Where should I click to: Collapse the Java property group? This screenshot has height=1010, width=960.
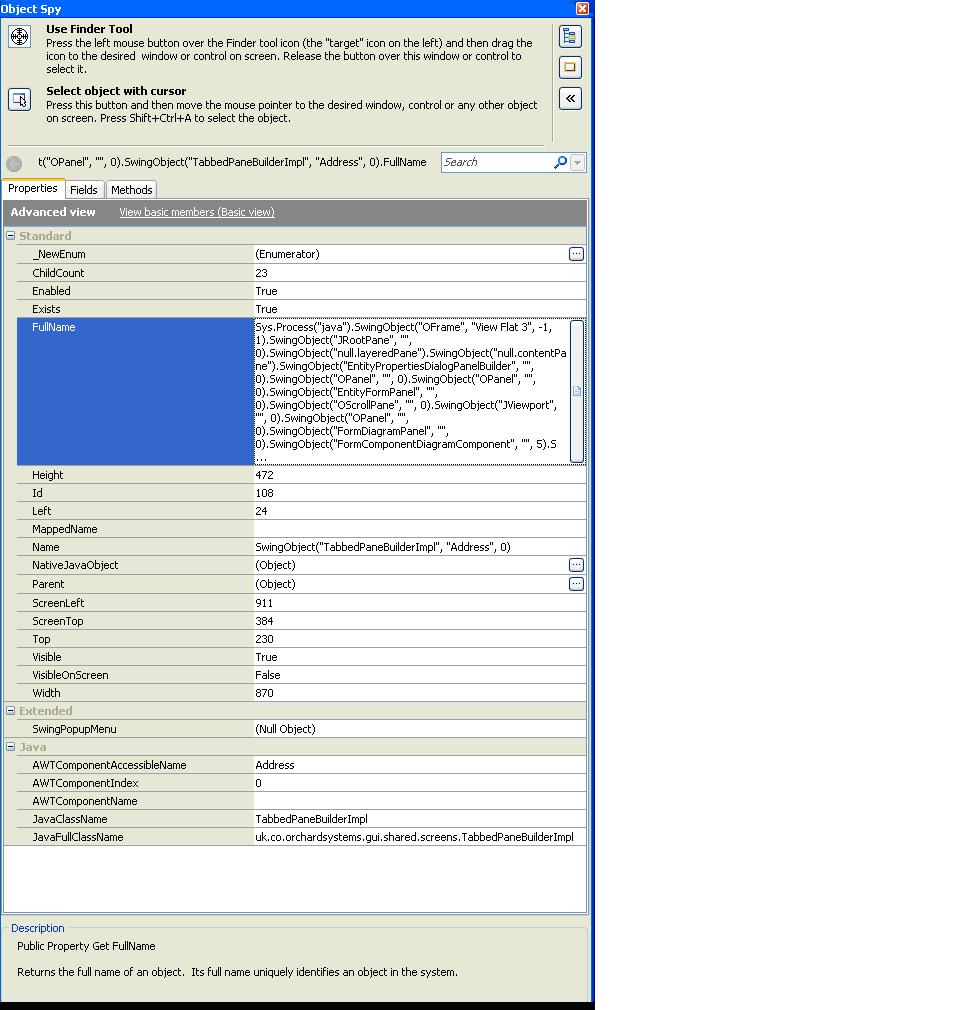pos(10,747)
